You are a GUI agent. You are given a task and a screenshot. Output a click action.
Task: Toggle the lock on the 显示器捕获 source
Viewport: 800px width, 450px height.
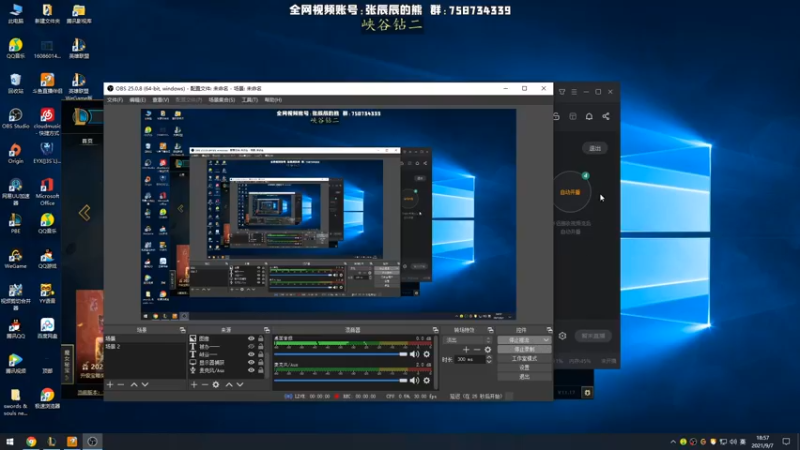click(261, 362)
